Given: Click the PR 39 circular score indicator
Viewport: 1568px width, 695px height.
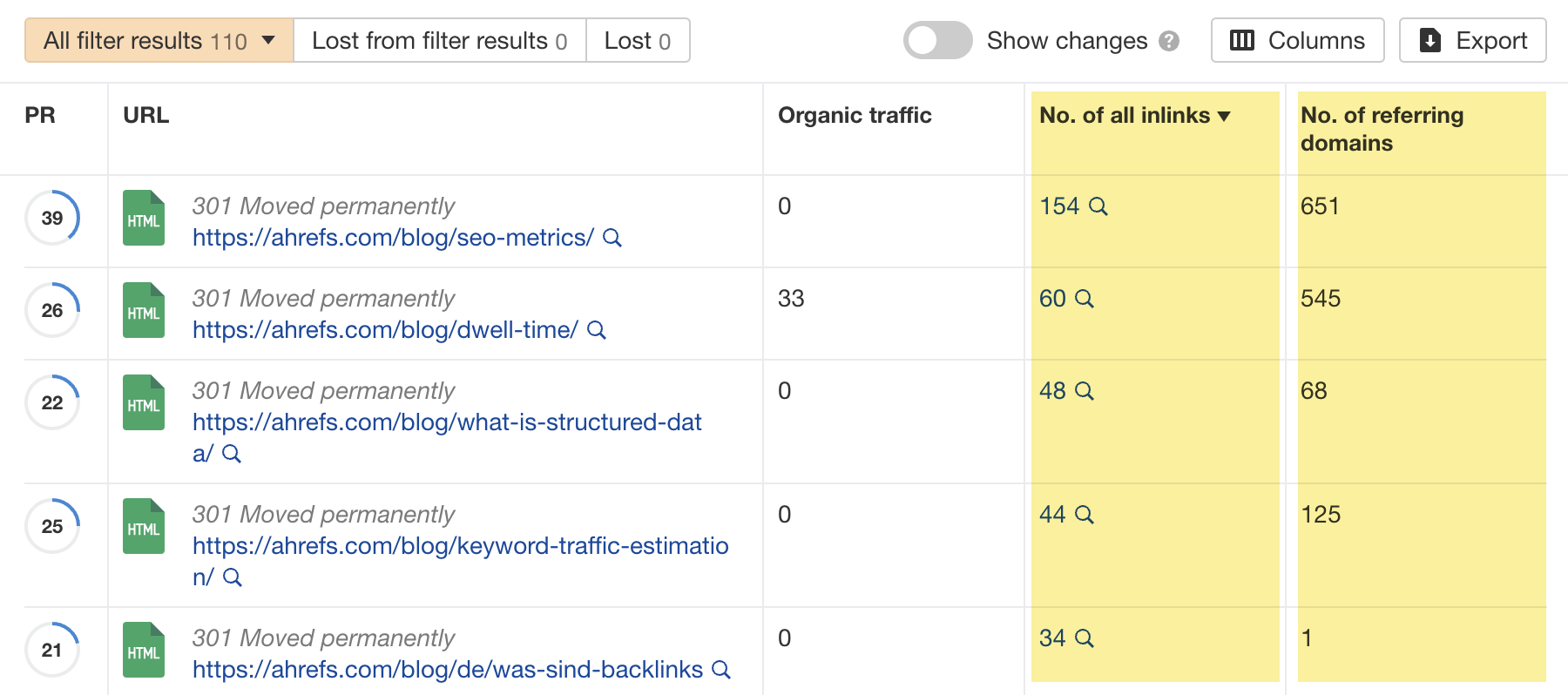Looking at the screenshot, I should coord(51,219).
